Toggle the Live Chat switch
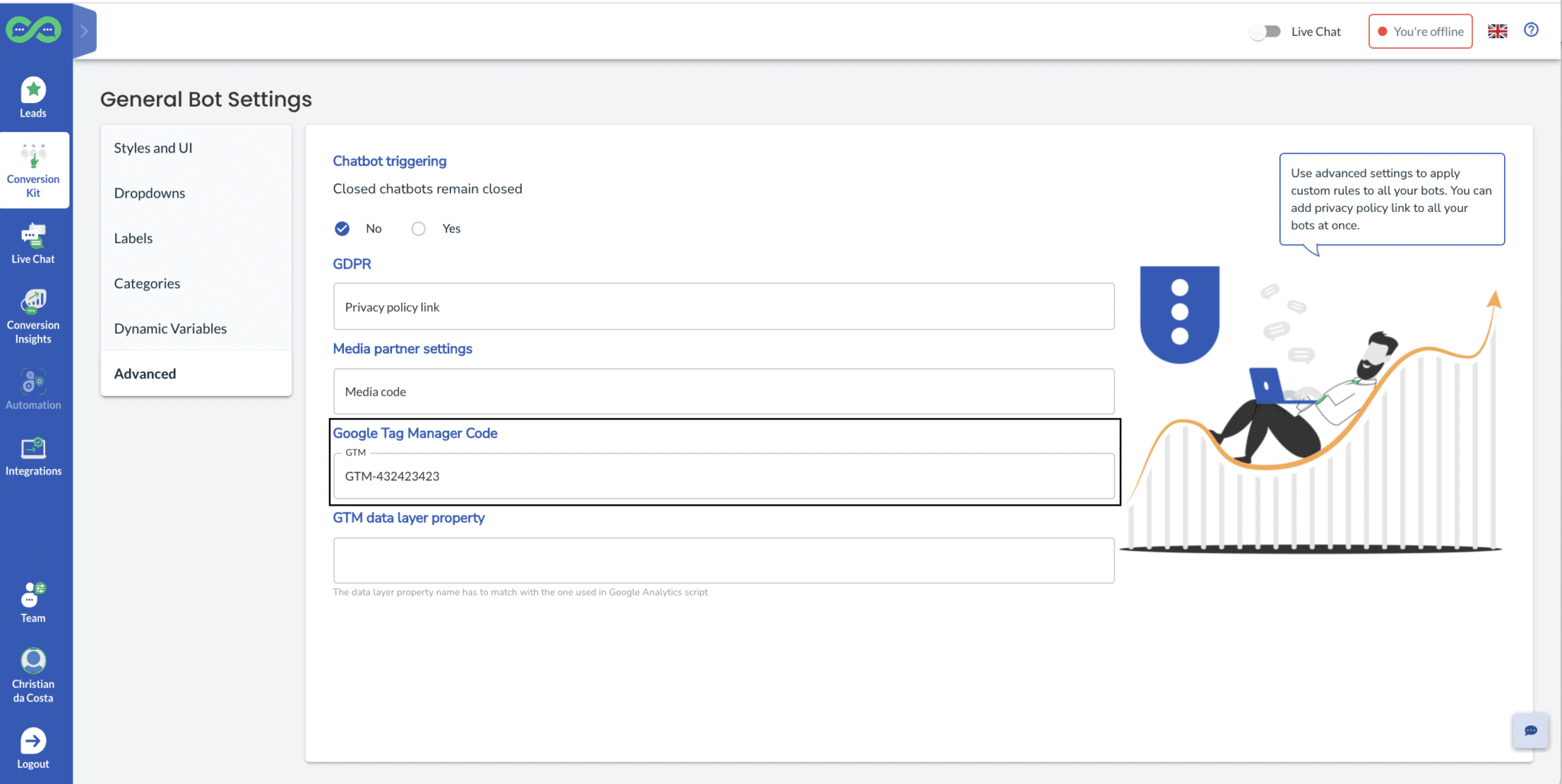Image resolution: width=1562 pixels, height=784 pixels. pyautogui.click(x=1265, y=32)
